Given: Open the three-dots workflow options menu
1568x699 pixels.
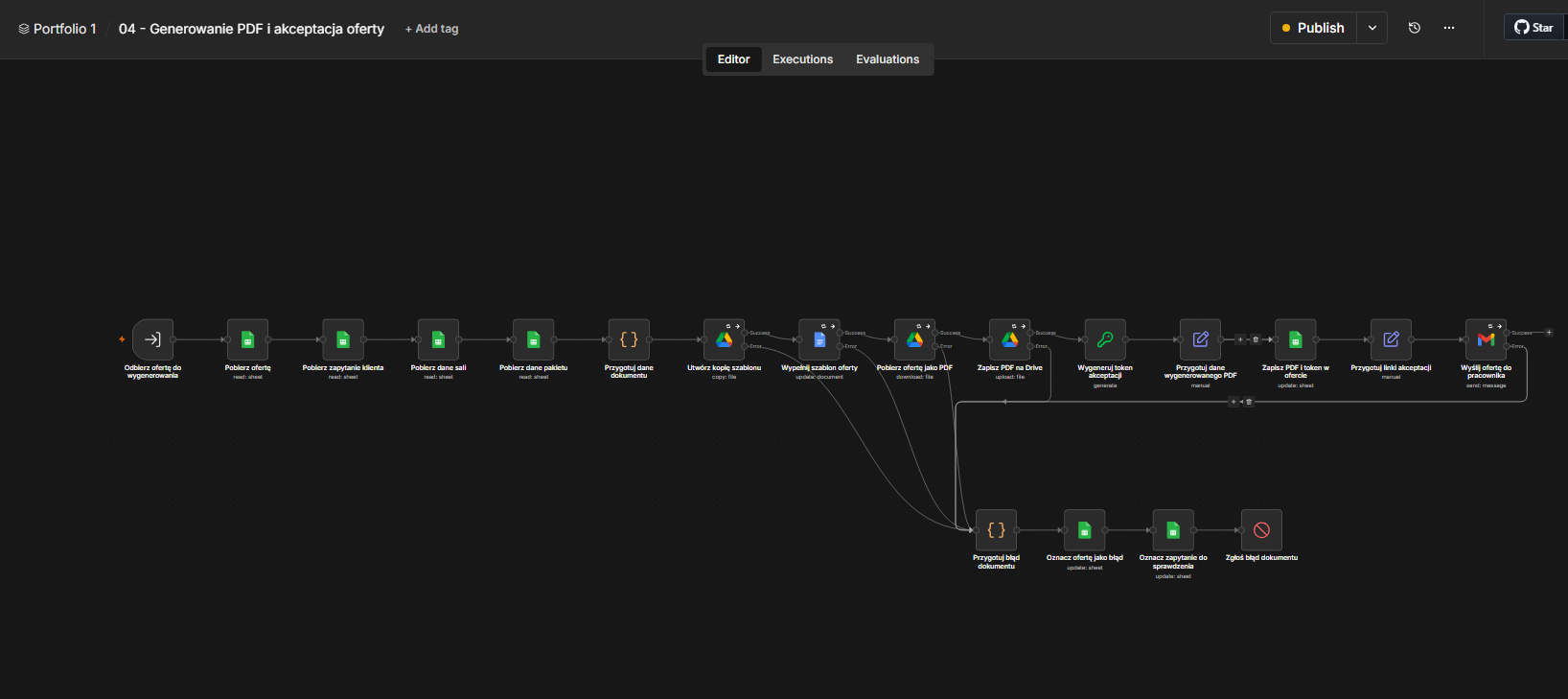Looking at the screenshot, I should tap(1449, 28).
